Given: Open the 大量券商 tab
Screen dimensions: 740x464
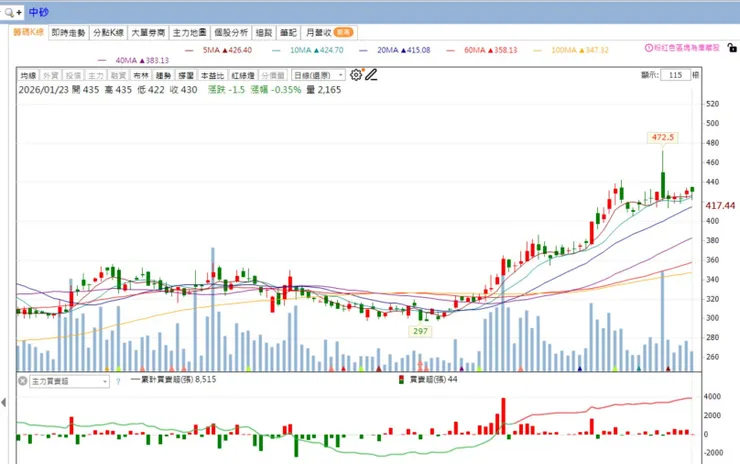Looking at the screenshot, I should pyautogui.click(x=148, y=33).
